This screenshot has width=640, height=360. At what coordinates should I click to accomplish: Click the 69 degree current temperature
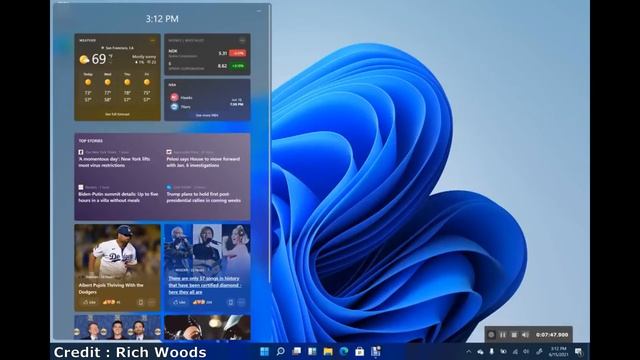tap(99, 59)
